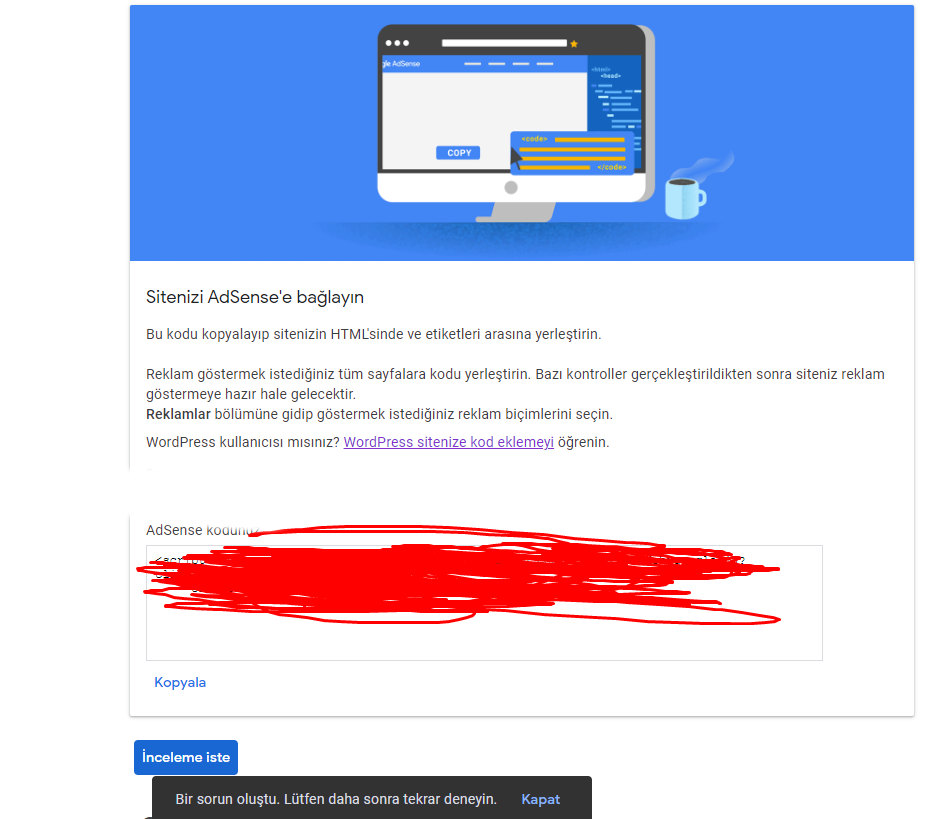Click the İnceleme iste button

(186, 757)
